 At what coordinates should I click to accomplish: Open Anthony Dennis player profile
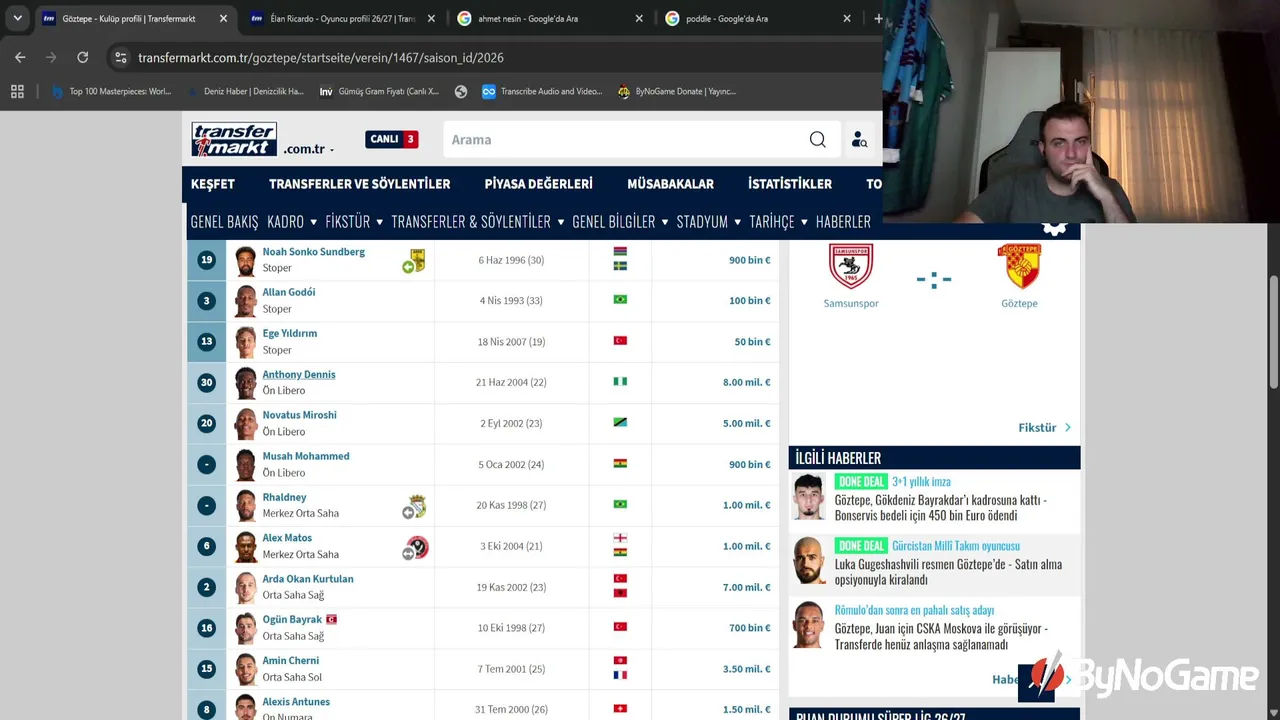point(299,374)
